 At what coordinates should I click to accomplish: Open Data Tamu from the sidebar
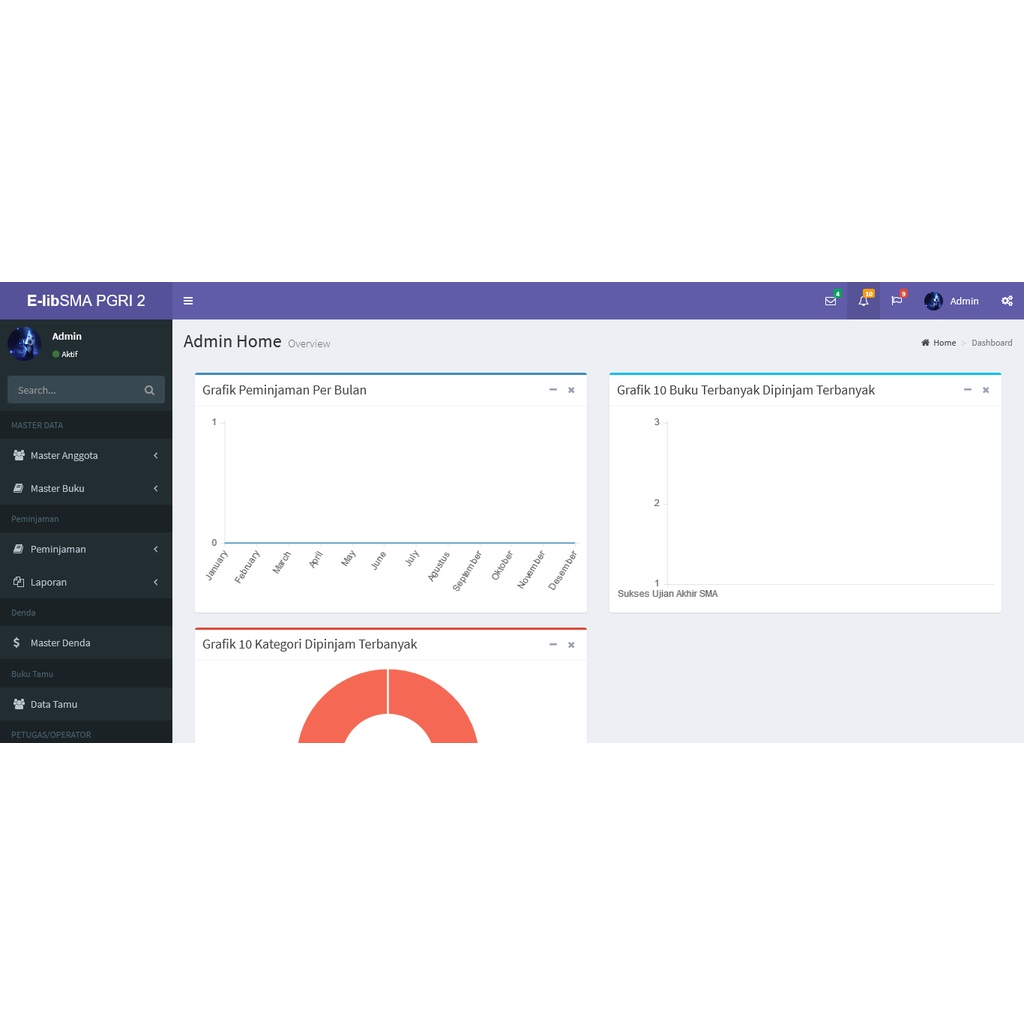86,705
